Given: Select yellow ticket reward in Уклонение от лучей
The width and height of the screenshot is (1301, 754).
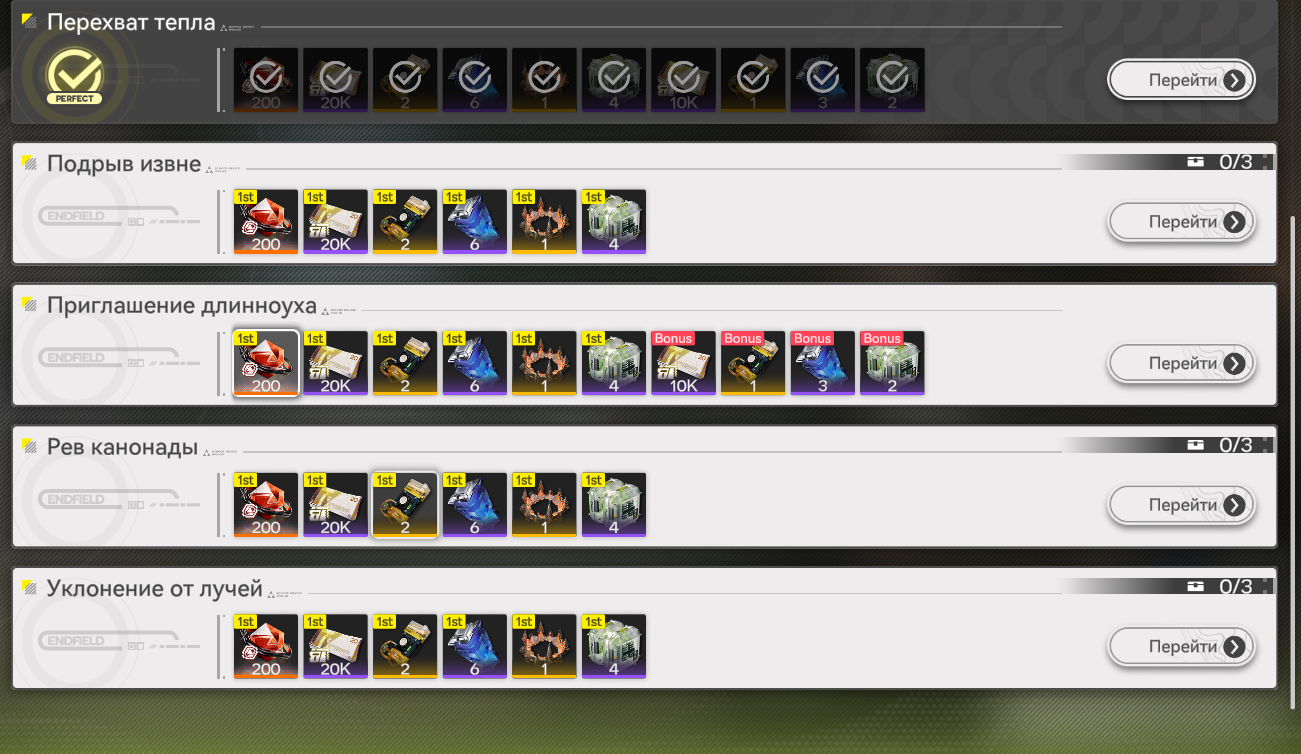Looking at the screenshot, I should coord(405,647).
